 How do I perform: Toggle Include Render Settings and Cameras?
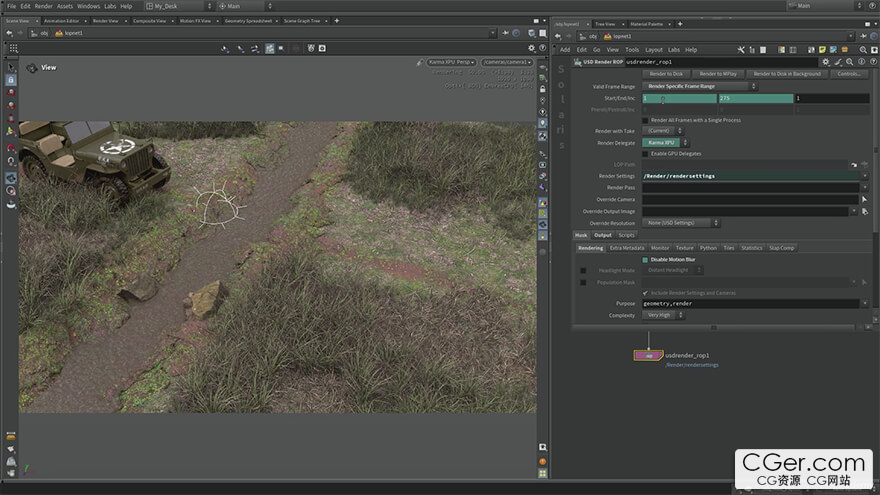coord(645,293)
